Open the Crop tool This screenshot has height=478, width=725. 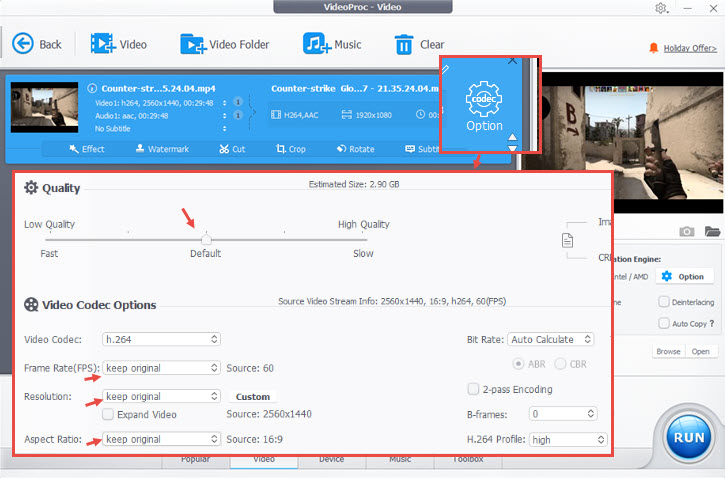[x=291, y=149]
